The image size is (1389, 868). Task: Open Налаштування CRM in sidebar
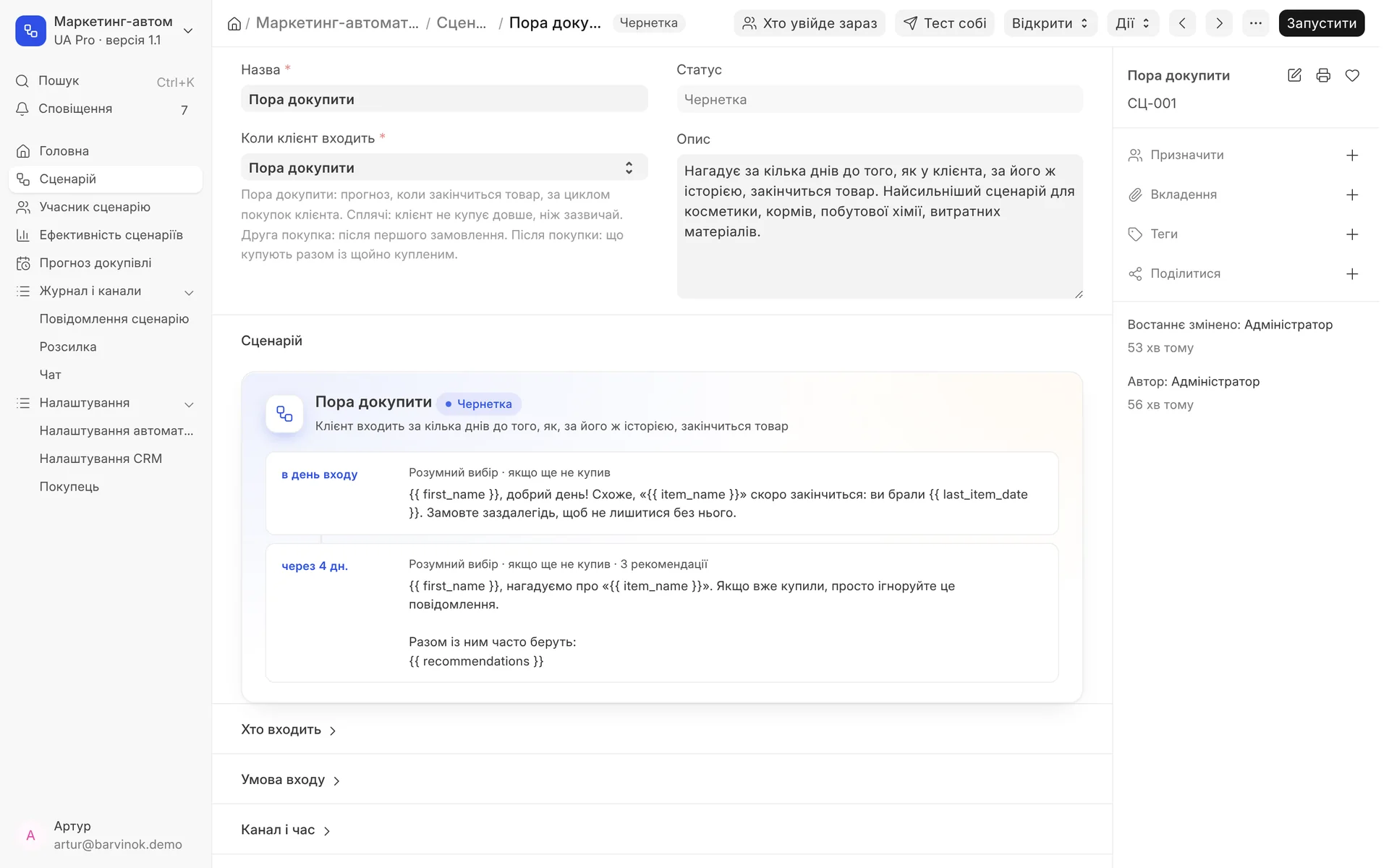point(106,459)
